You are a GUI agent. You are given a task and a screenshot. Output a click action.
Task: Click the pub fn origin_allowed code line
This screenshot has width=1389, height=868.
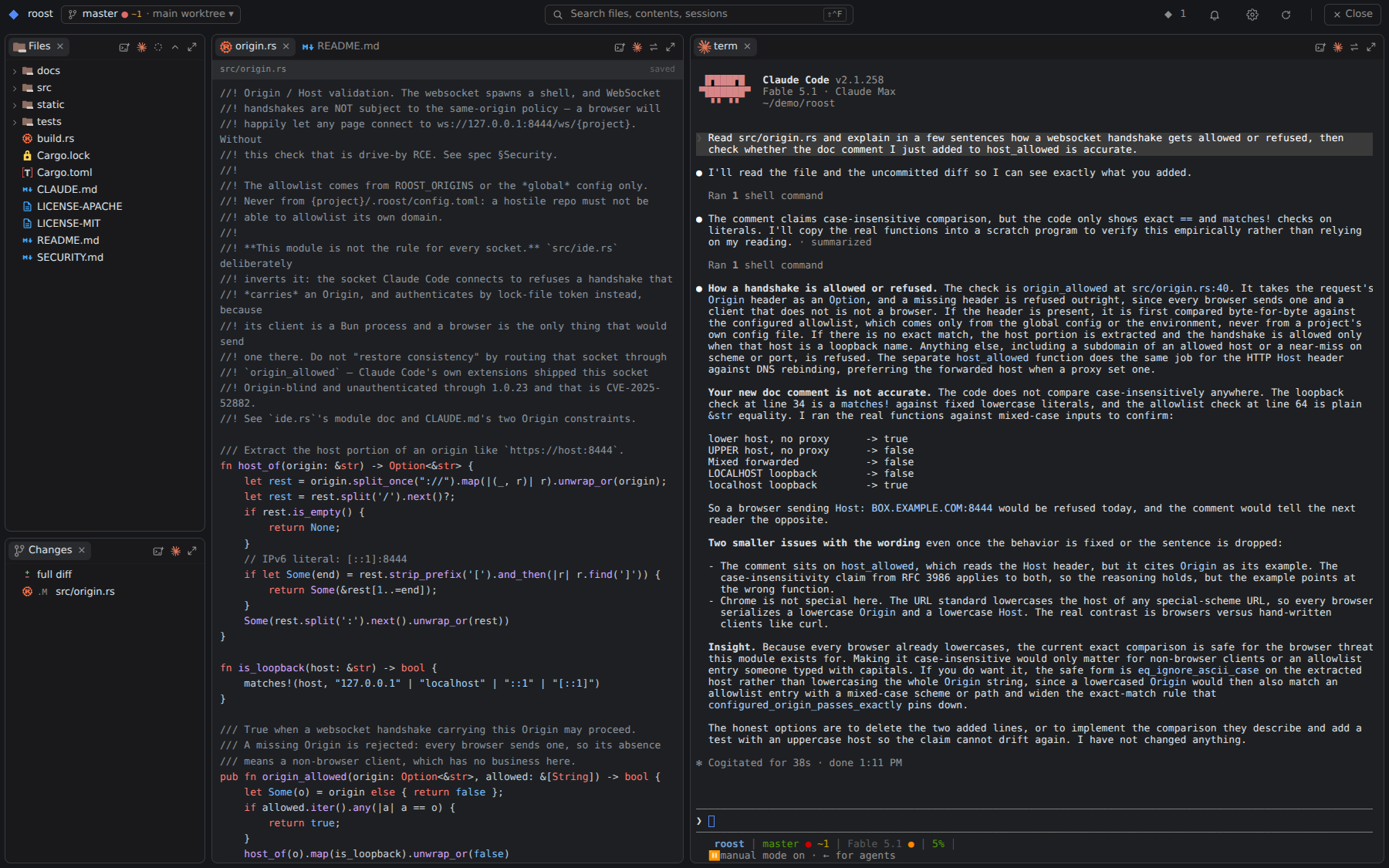point(440,777)
